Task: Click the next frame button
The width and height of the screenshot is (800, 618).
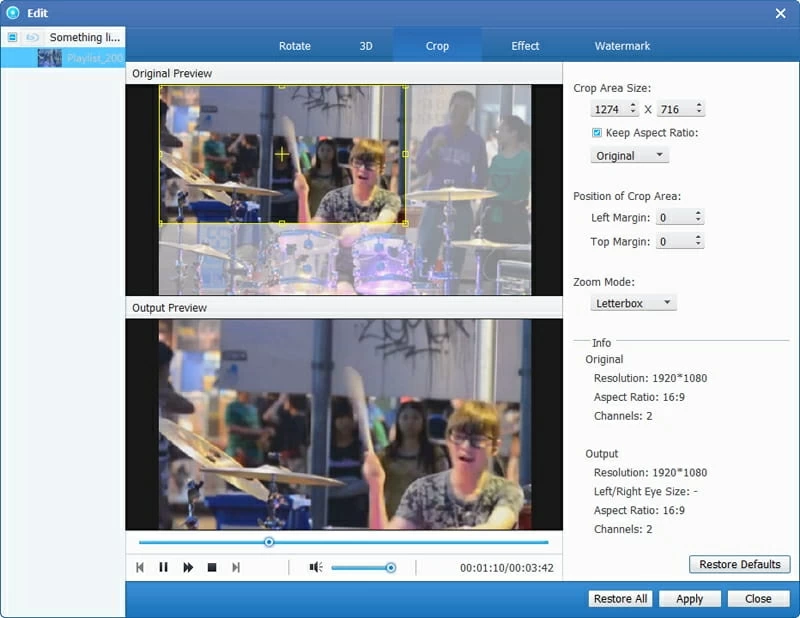Action: [236, 567]
